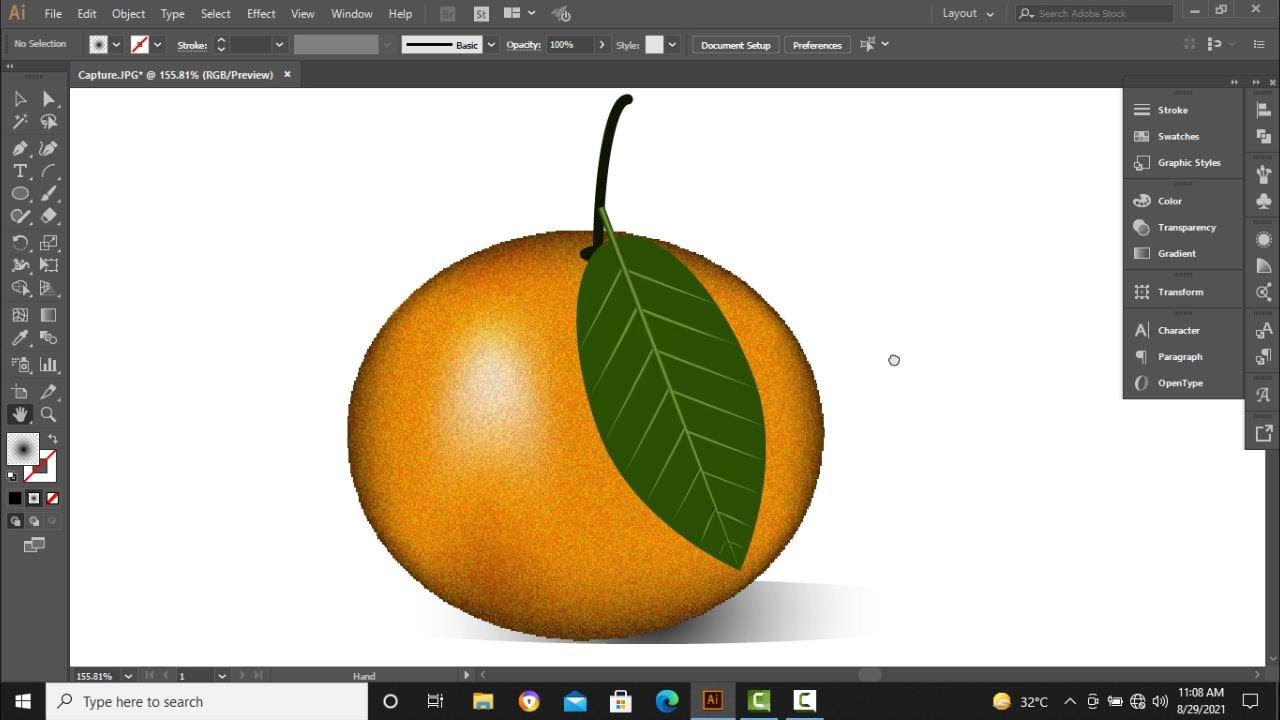Enable Draw Behind mode

click(x=34, y=521)
